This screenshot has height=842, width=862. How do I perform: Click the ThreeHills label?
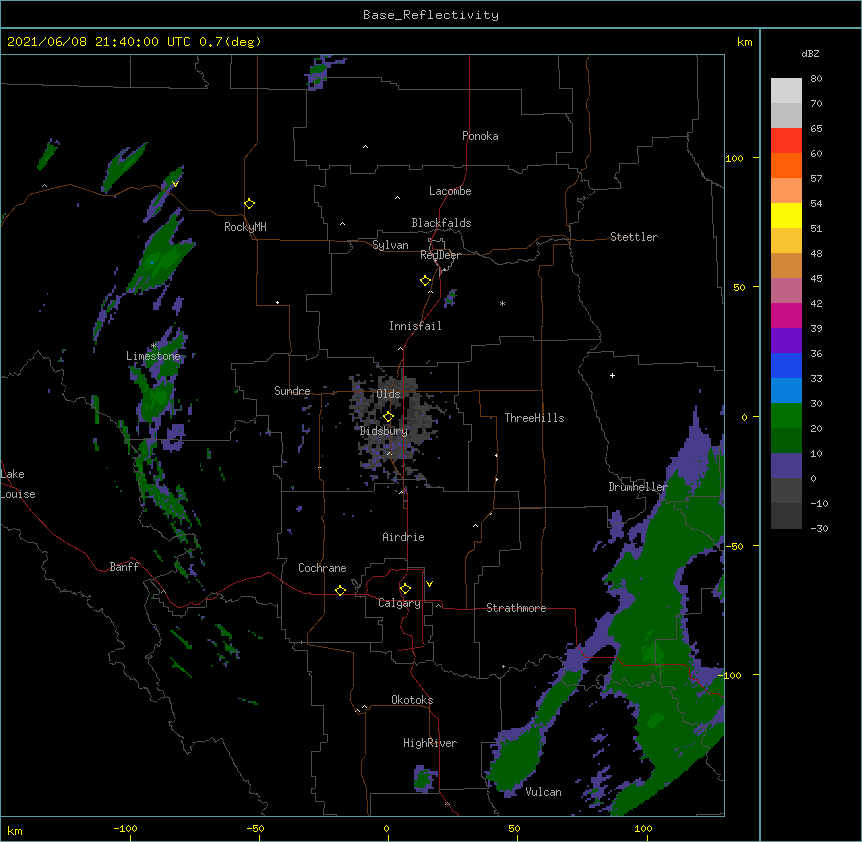(x=534, y=418)
